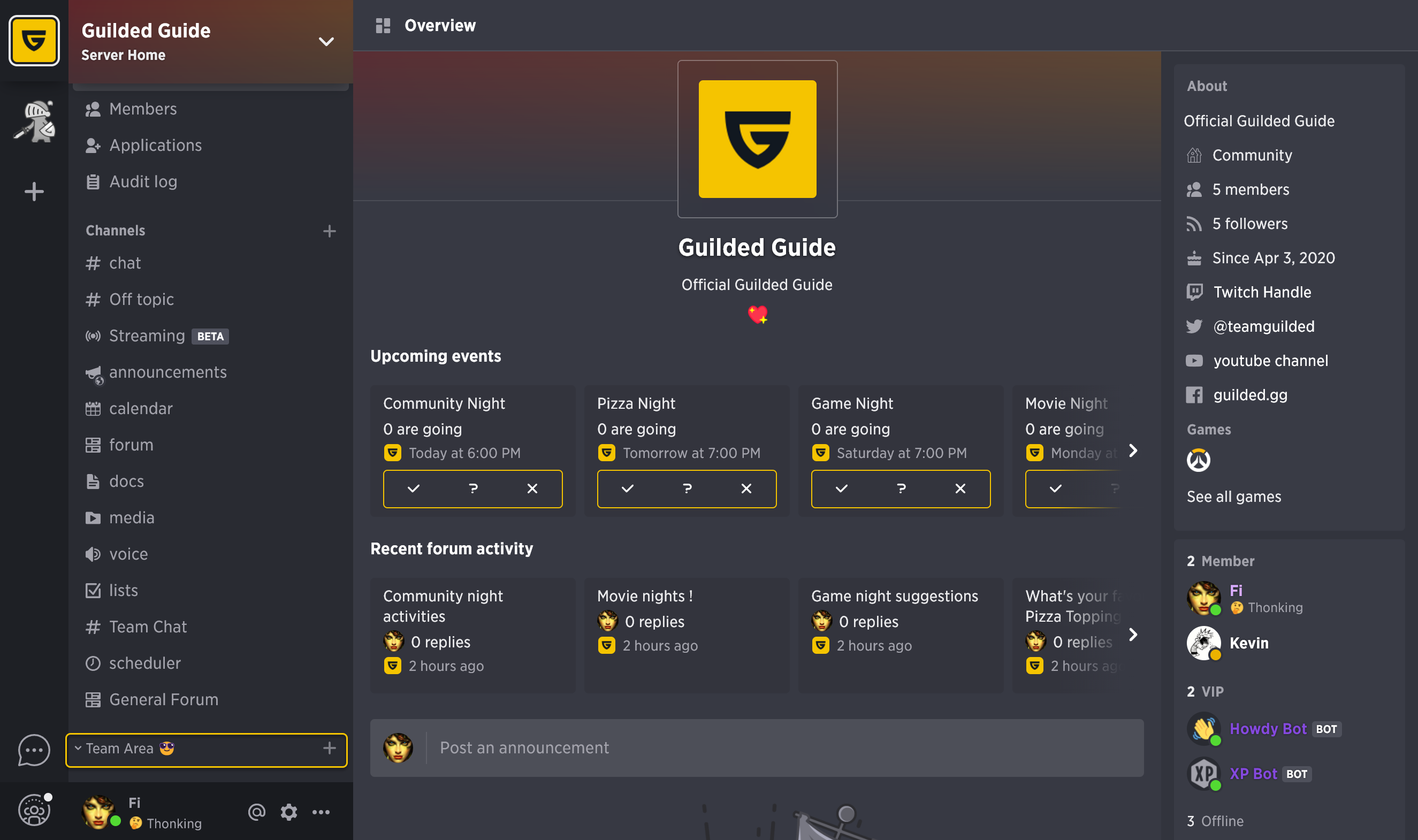Click See all games link
This screenshot has height=840, width=1418.
1233,497
